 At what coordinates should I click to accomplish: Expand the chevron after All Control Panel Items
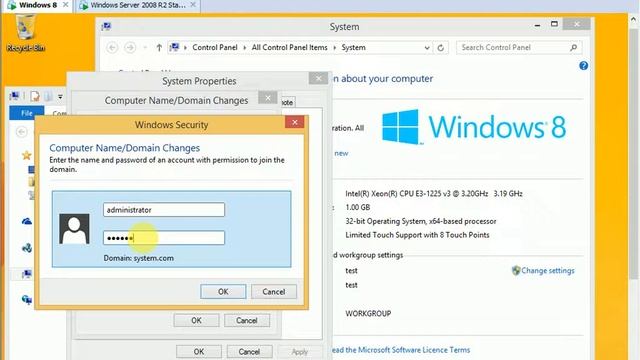coord(334,48)
